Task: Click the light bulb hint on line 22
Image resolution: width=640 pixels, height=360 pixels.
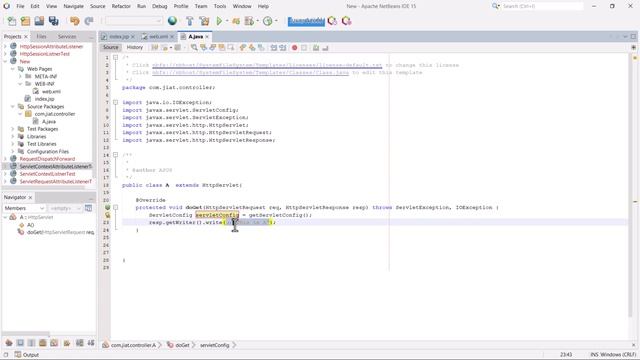Action: (108, 215)
